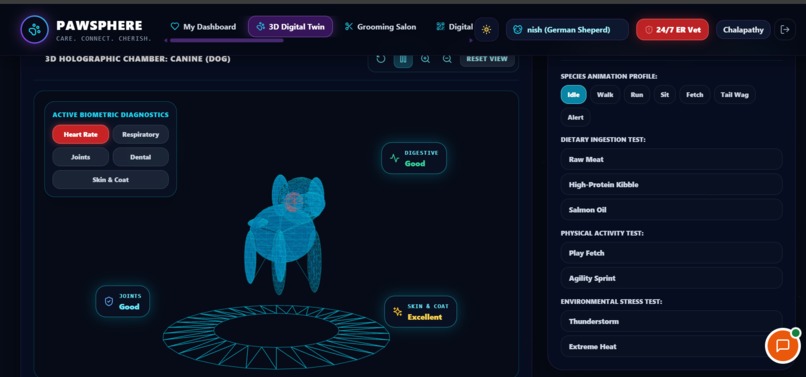Click the sun theme toggle icon
The image size is (806, 377).
click(x=486, y=30)
